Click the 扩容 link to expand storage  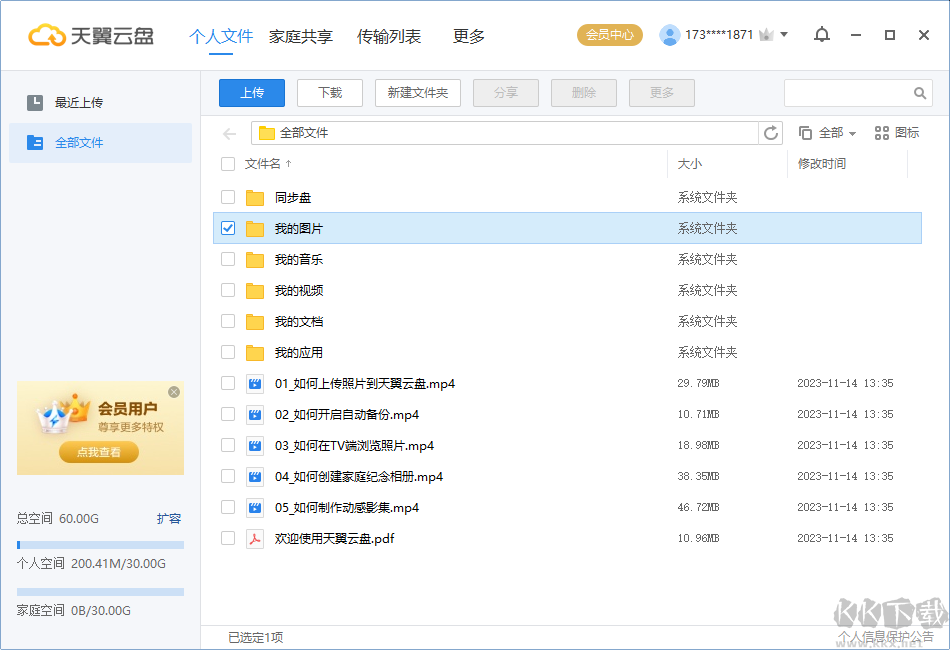tap(170, 518)
